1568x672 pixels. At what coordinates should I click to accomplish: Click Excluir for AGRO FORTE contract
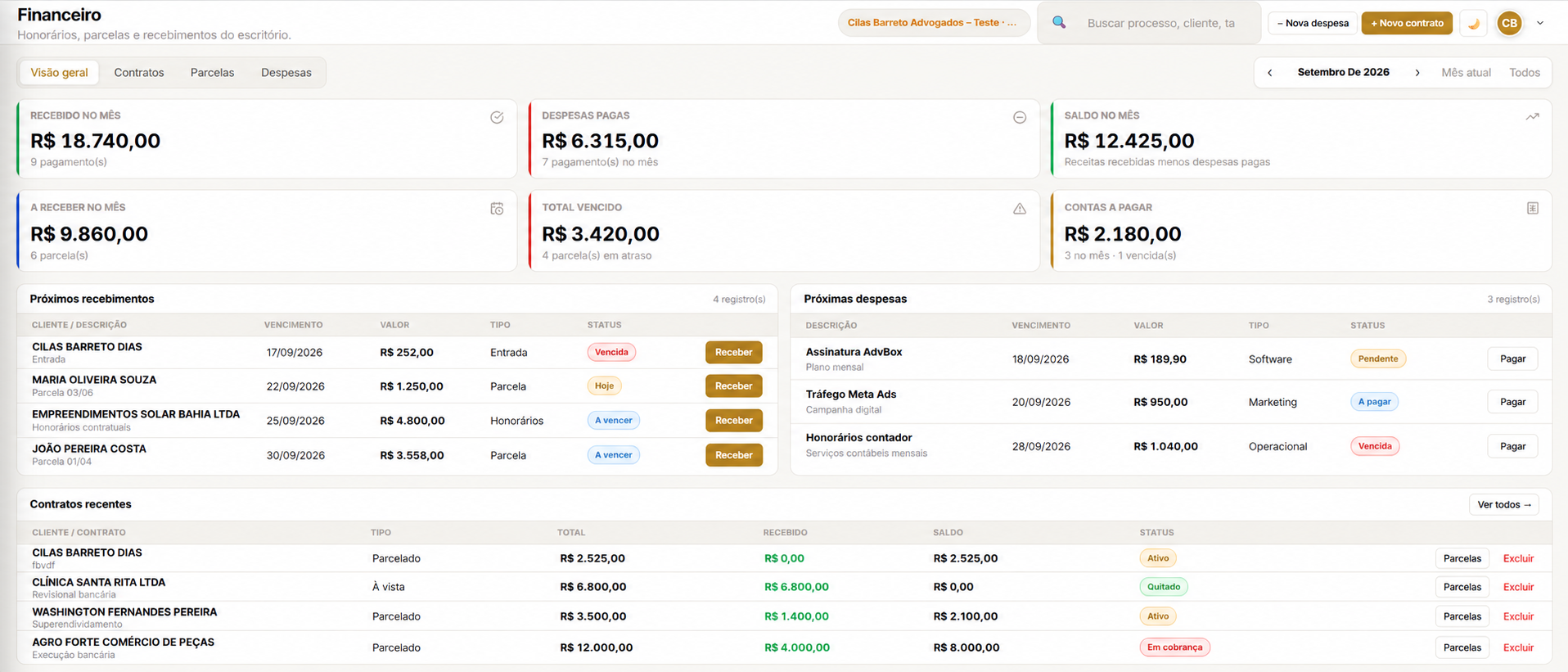coord(1518,647)
